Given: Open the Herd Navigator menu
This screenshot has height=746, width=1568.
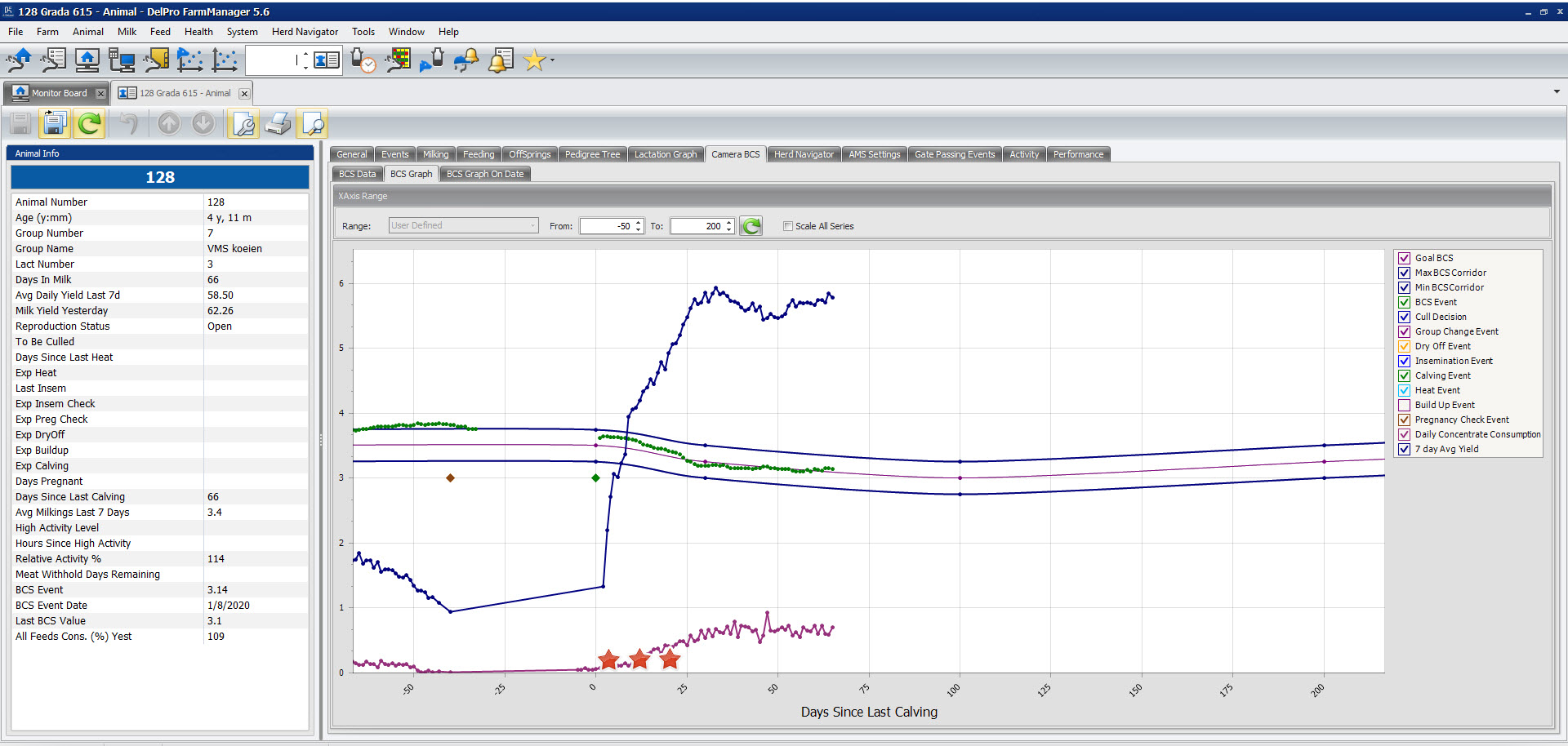Looking at the screenshot, I should [305, 32].
